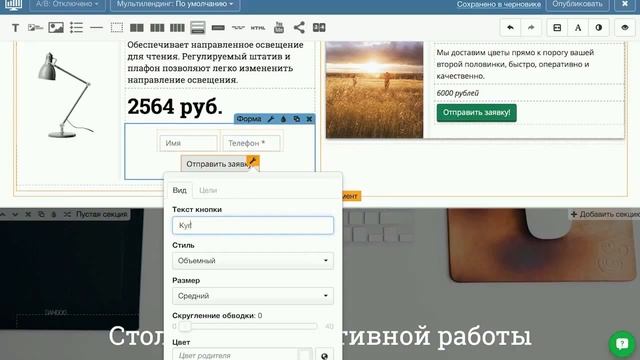Insert a YouTube video widget
Image resolution: width=640 pixels, height=360 pixels.
pyautogui.click(x=279, y=27)
